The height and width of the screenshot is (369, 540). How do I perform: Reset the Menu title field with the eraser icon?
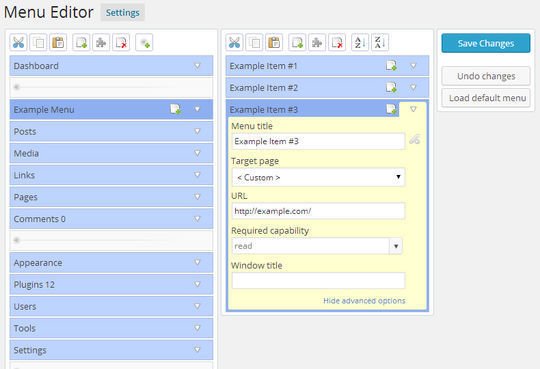click(415, 140)
